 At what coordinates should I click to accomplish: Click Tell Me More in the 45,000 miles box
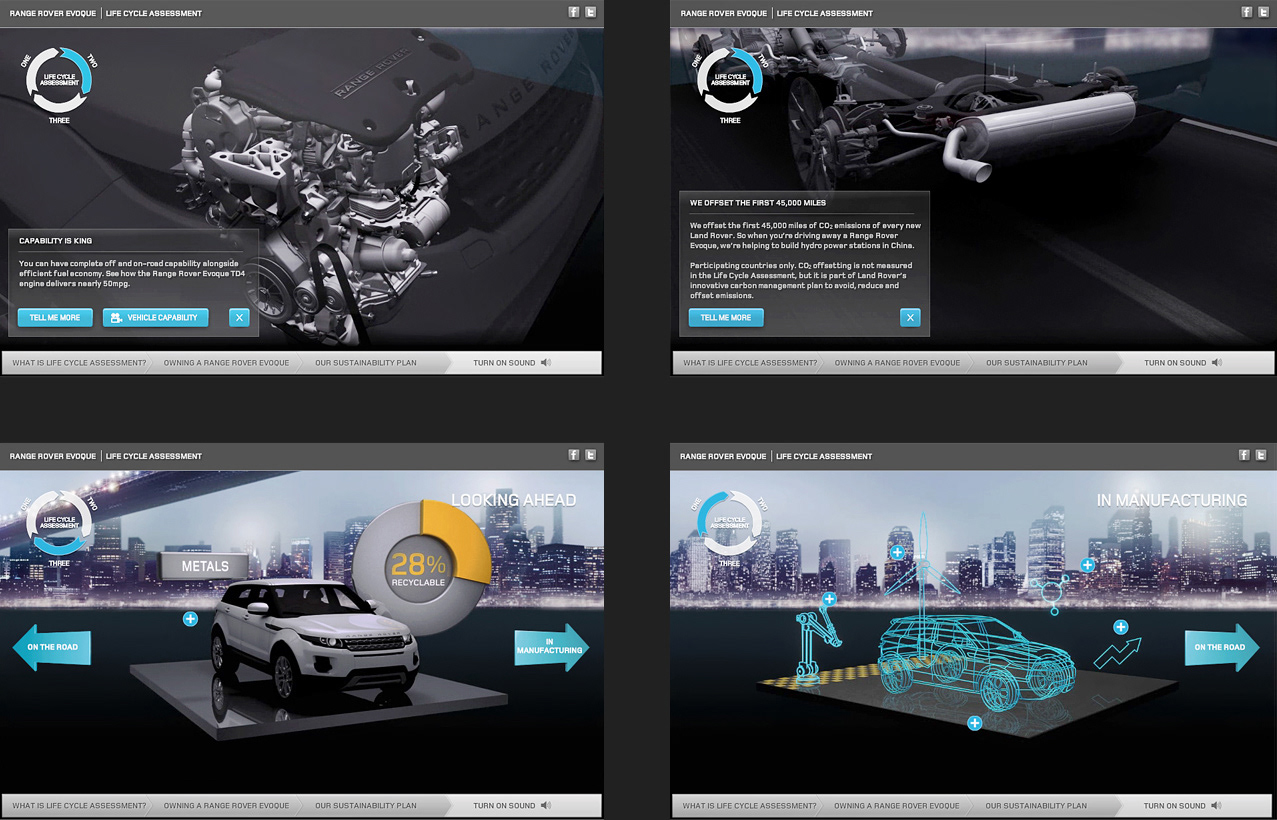[726, 318]
